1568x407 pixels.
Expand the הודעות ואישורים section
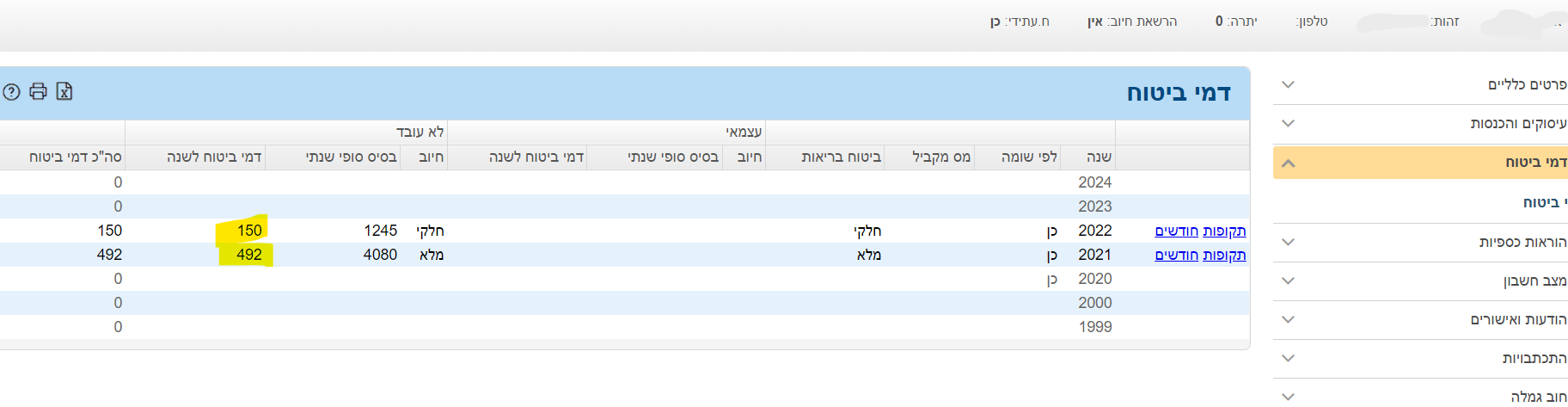click(1288, 319)
